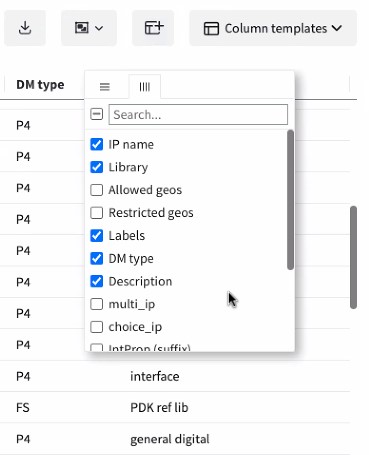Enable the choice_ip column
This screenshot has width=369, height=455.
tap(97, 327)
